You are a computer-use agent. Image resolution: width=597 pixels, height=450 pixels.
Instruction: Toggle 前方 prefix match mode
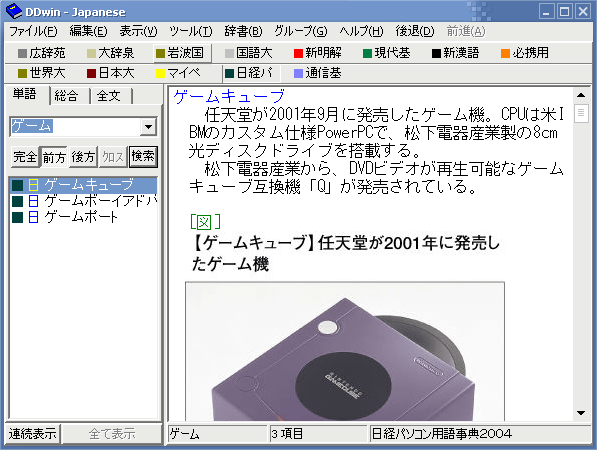54,156
